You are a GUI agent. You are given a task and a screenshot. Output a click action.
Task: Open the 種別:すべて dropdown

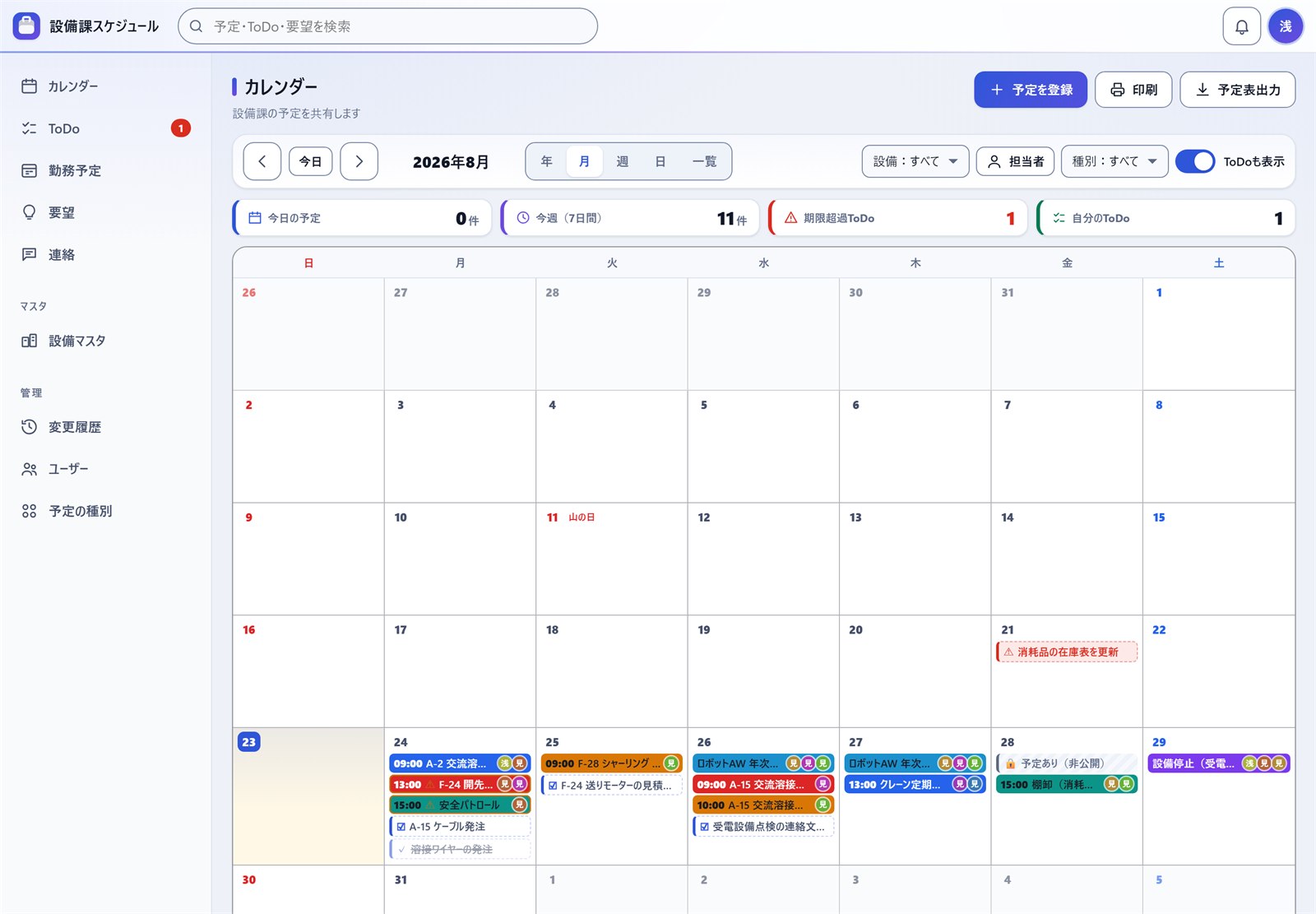1114,161
